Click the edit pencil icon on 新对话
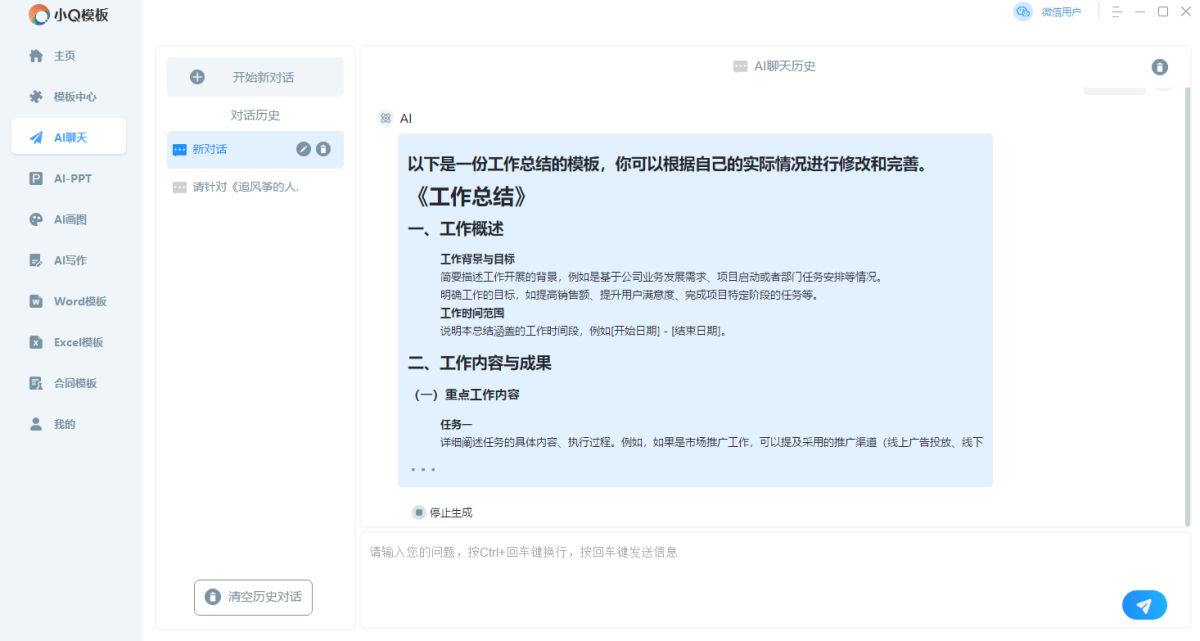 (x=304, y=149)
